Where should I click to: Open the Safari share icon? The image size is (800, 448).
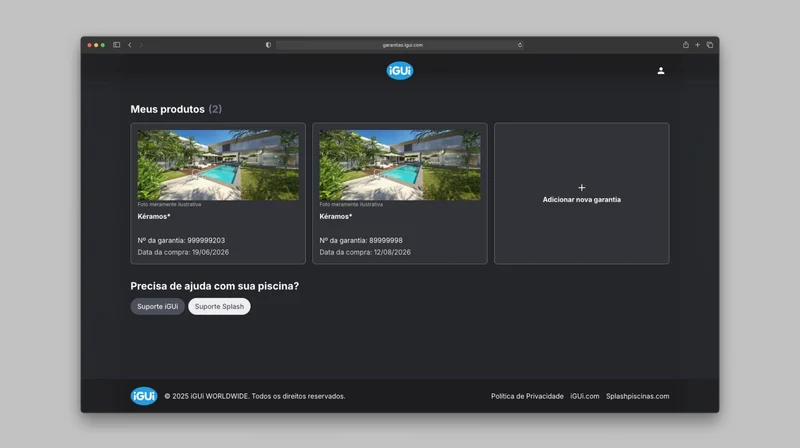[x=686, y=45]
